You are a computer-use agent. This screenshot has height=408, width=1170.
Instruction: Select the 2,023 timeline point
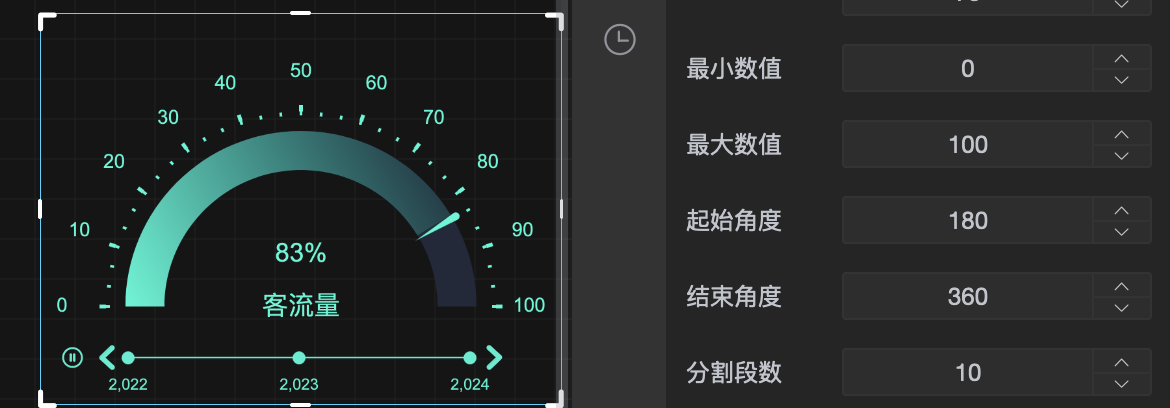point(299,358)
